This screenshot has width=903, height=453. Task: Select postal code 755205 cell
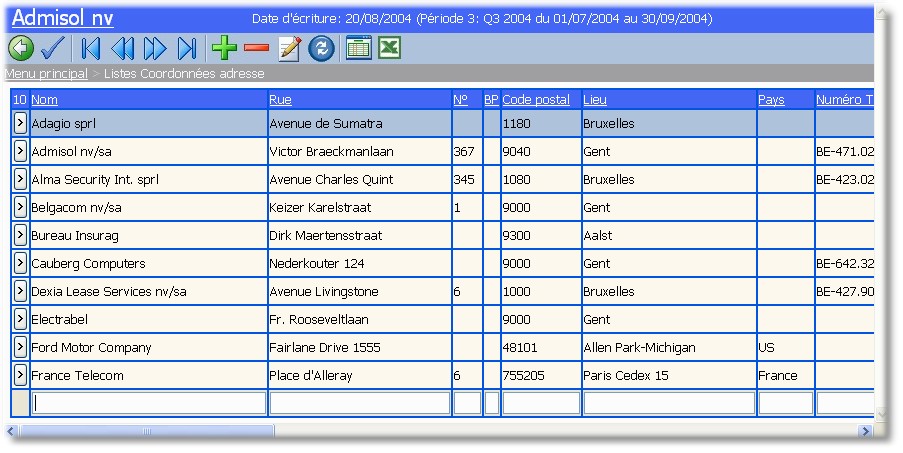pyautogui.click(x=541, y=375)
